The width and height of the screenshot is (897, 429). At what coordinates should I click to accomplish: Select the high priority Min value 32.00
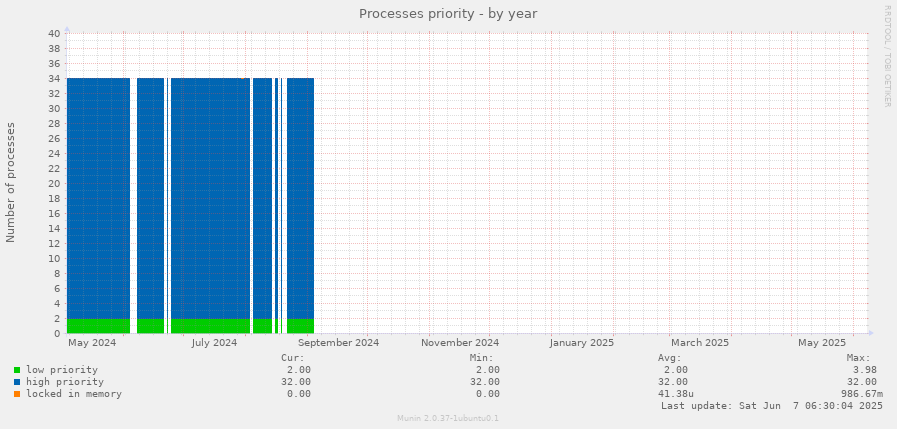click(485, 382)
